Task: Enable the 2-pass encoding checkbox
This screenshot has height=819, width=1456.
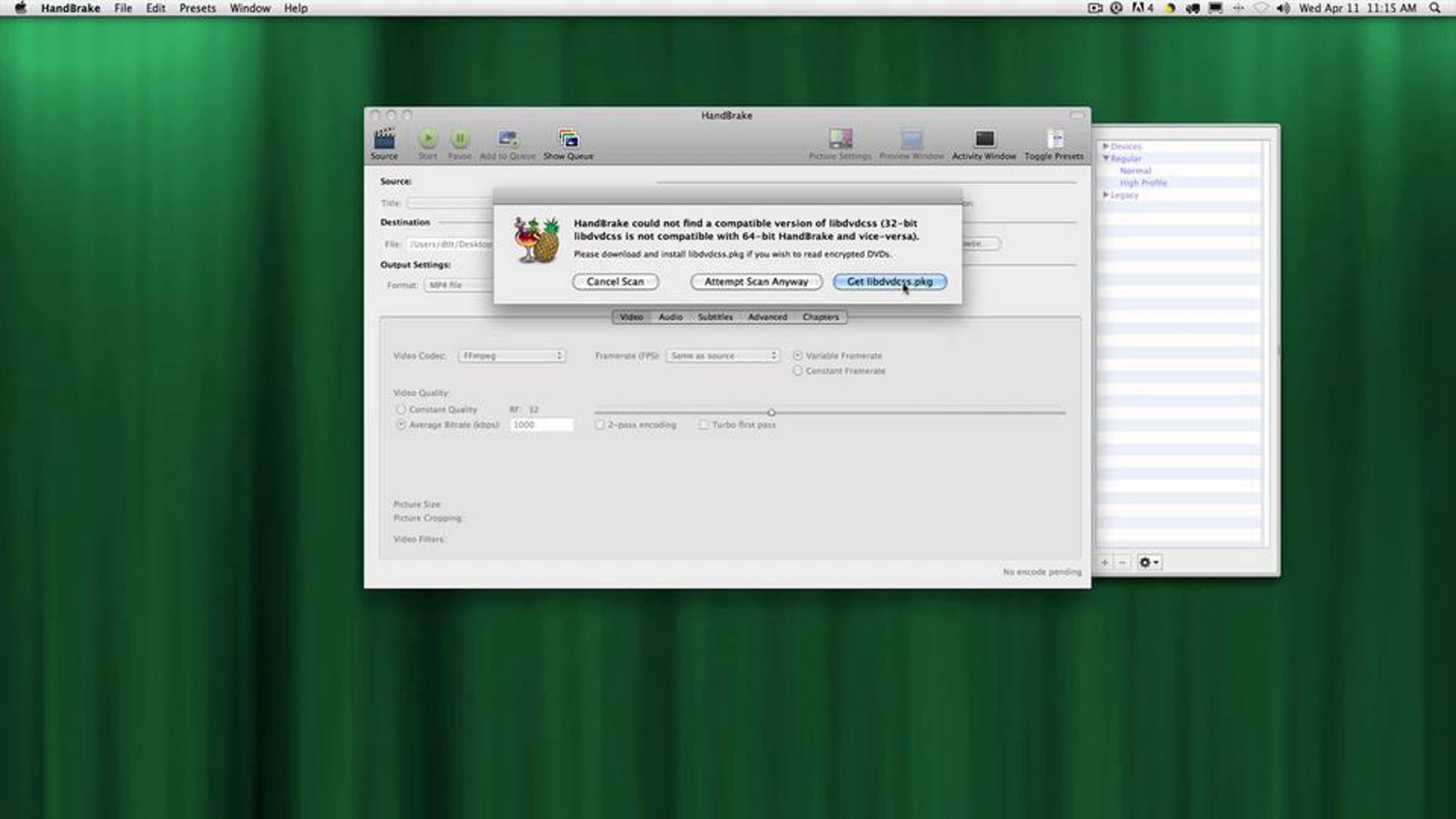Action: pos(600,425)
